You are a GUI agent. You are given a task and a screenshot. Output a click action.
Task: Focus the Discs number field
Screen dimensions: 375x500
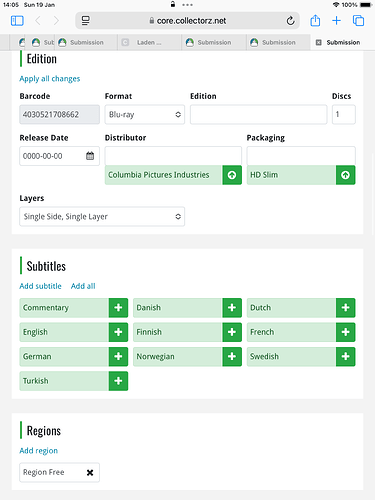point(344,114)
